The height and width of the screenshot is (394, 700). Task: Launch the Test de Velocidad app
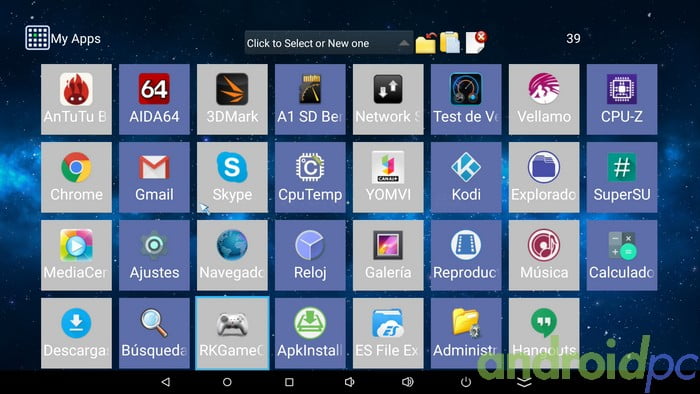pos(466,99)
